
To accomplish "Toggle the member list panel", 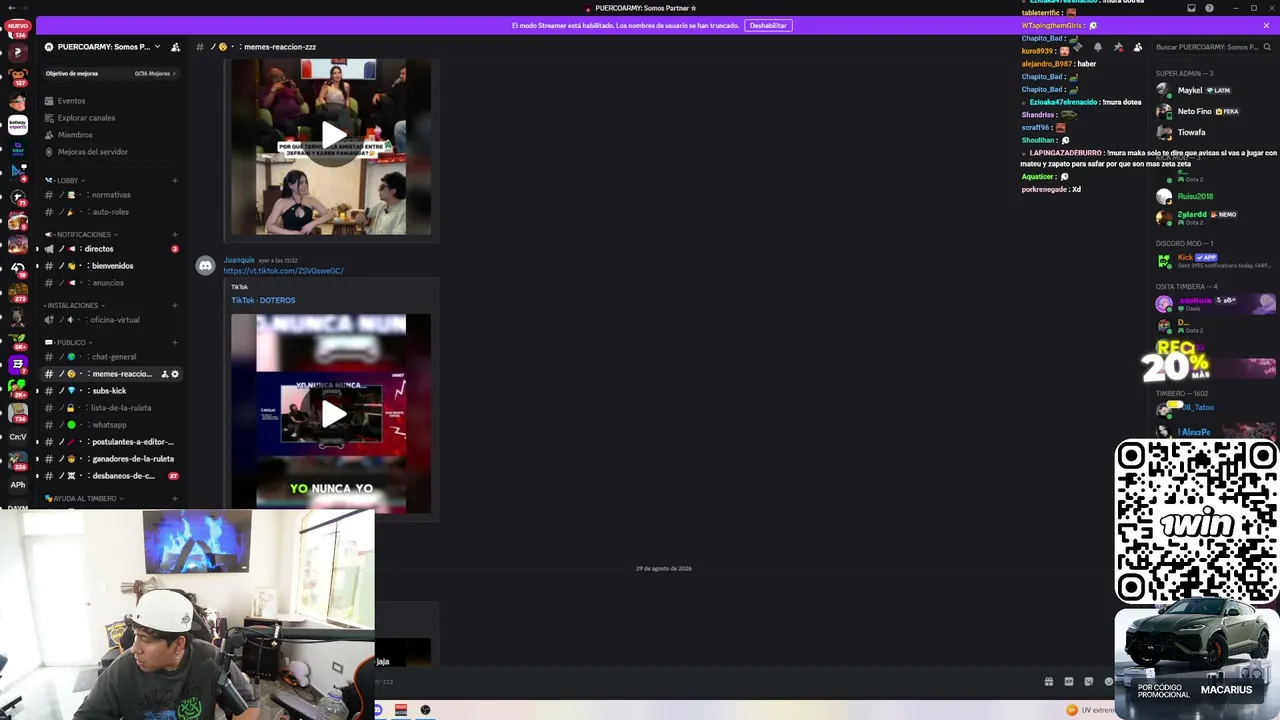I will pyautogui.click(x=1138, y=47).
